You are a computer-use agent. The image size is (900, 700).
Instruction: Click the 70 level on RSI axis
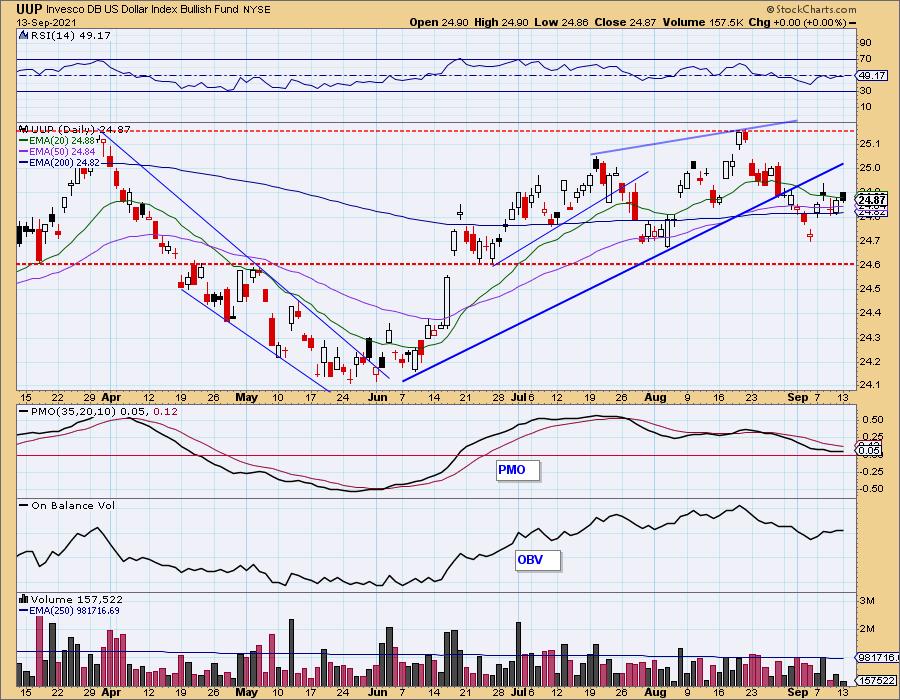pyautogui.click(x=865, y=59)
